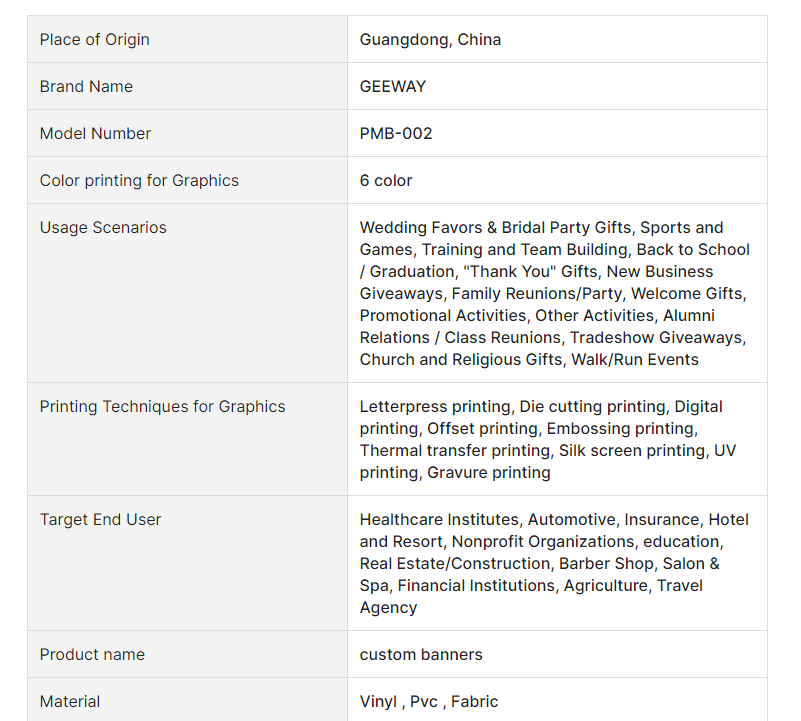Select the Guangdong, China value cell
801x721 pixels.
[430, 40]
